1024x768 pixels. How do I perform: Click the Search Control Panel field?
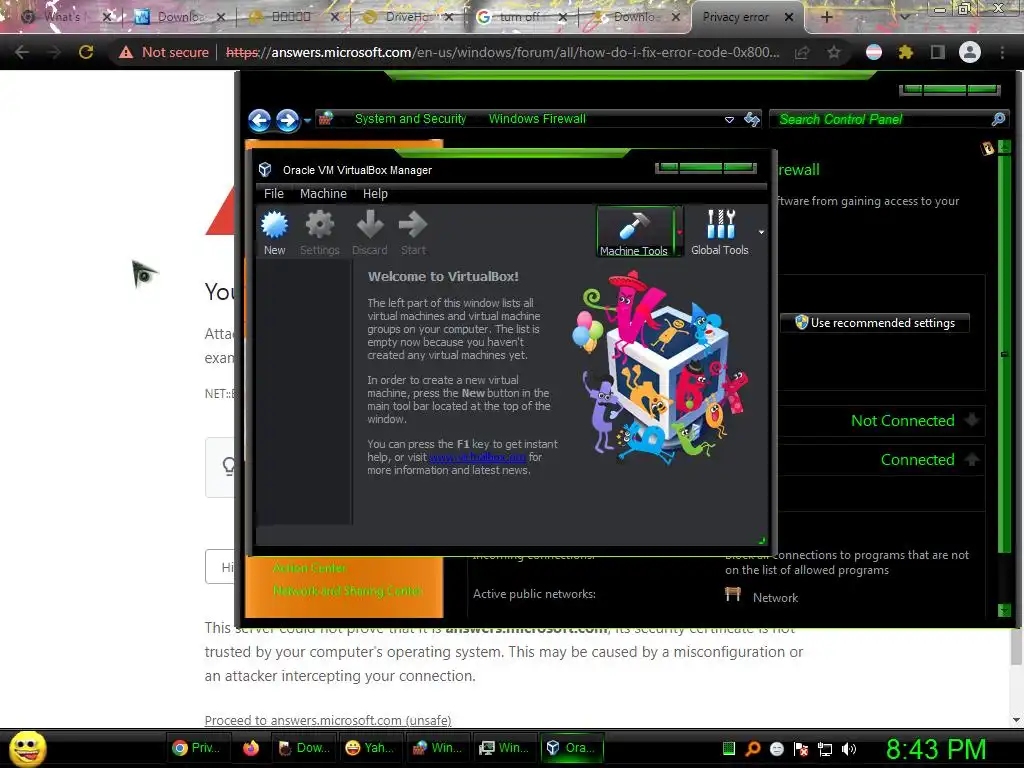pyautogui.click(x=882, y=119)
